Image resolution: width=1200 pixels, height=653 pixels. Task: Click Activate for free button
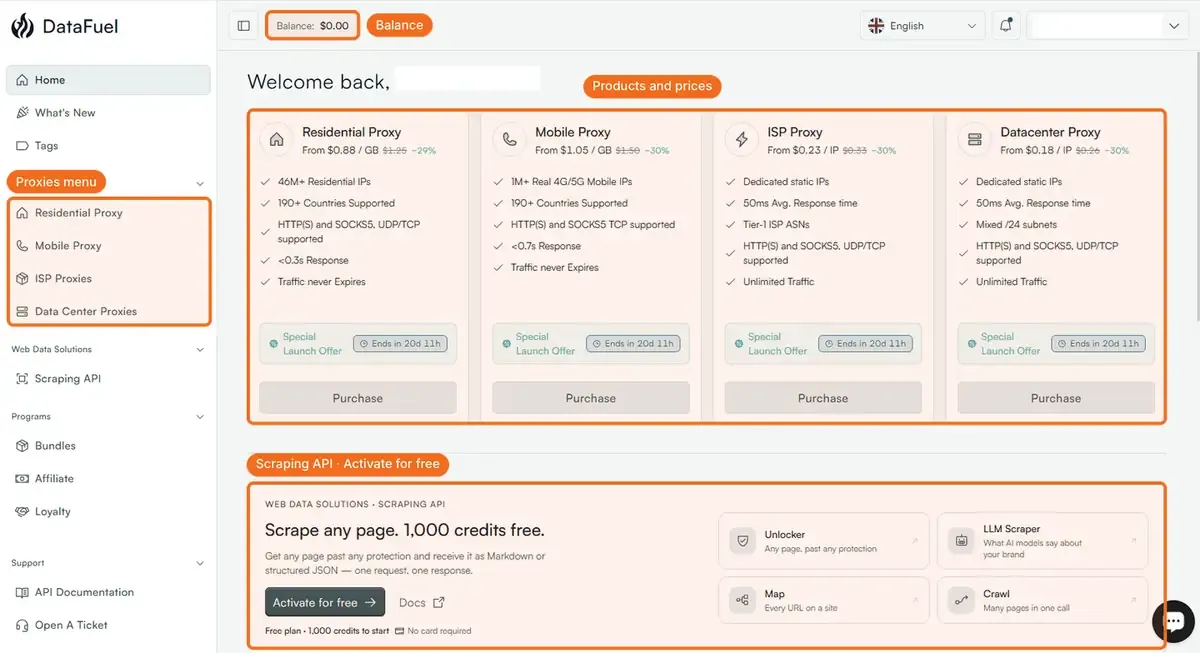pos(325,602)
